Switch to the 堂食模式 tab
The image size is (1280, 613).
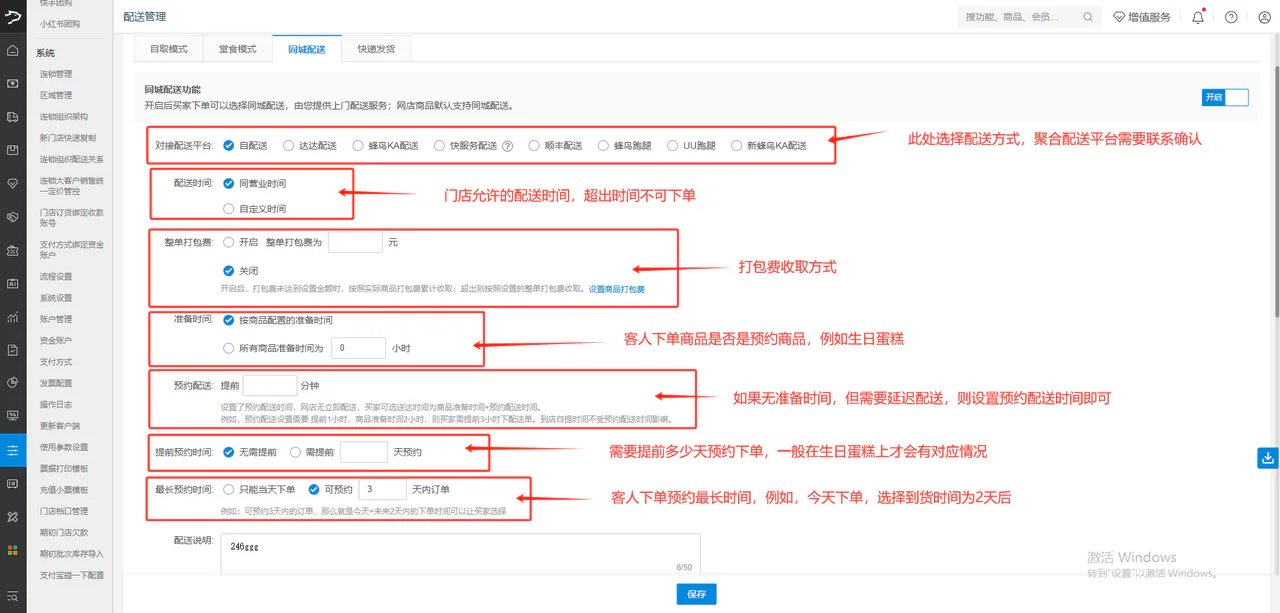tap(237, 49)
